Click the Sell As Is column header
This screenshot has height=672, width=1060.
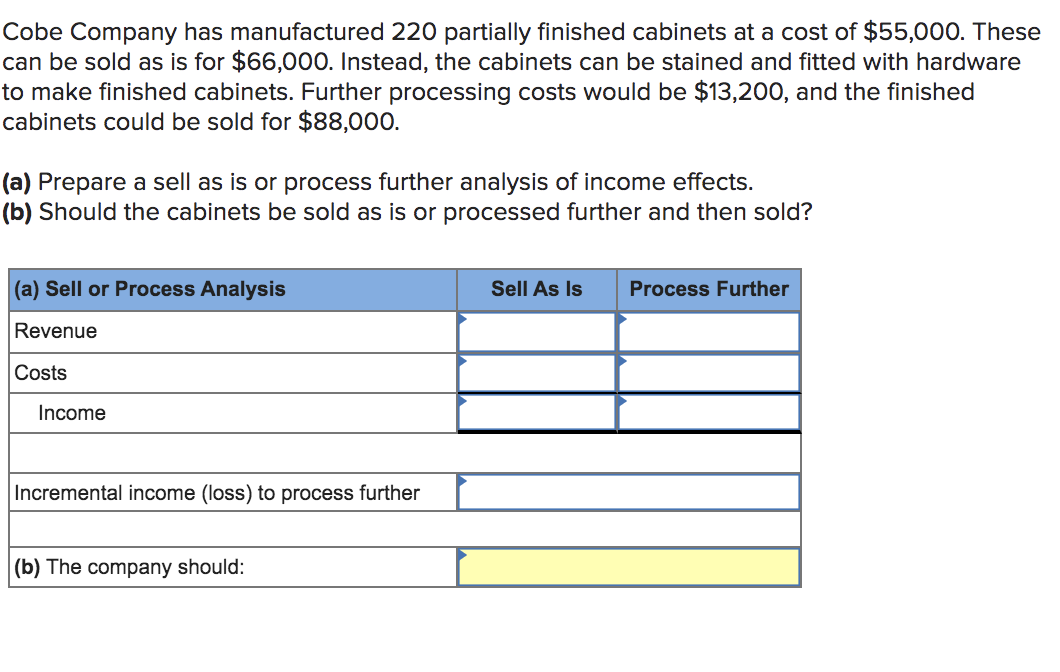point(537,289)
